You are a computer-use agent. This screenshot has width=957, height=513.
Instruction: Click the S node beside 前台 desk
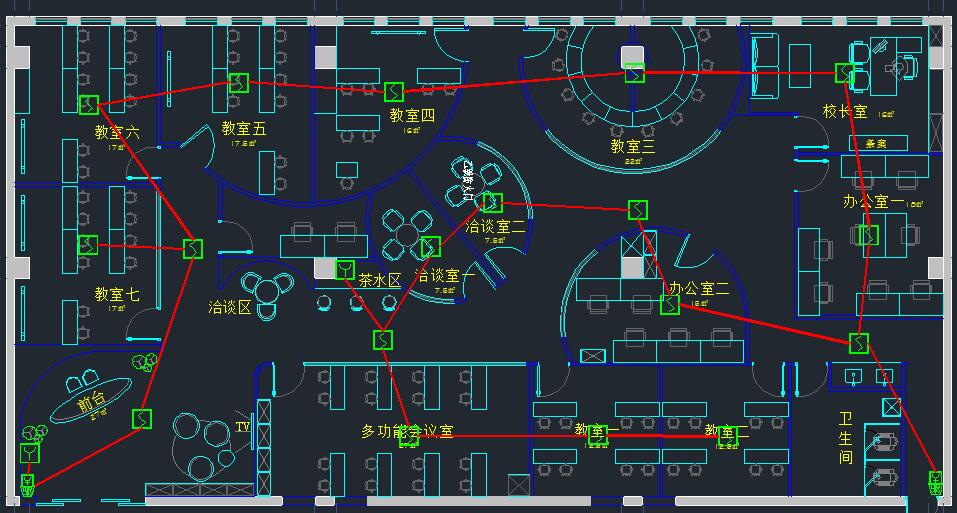143,418
